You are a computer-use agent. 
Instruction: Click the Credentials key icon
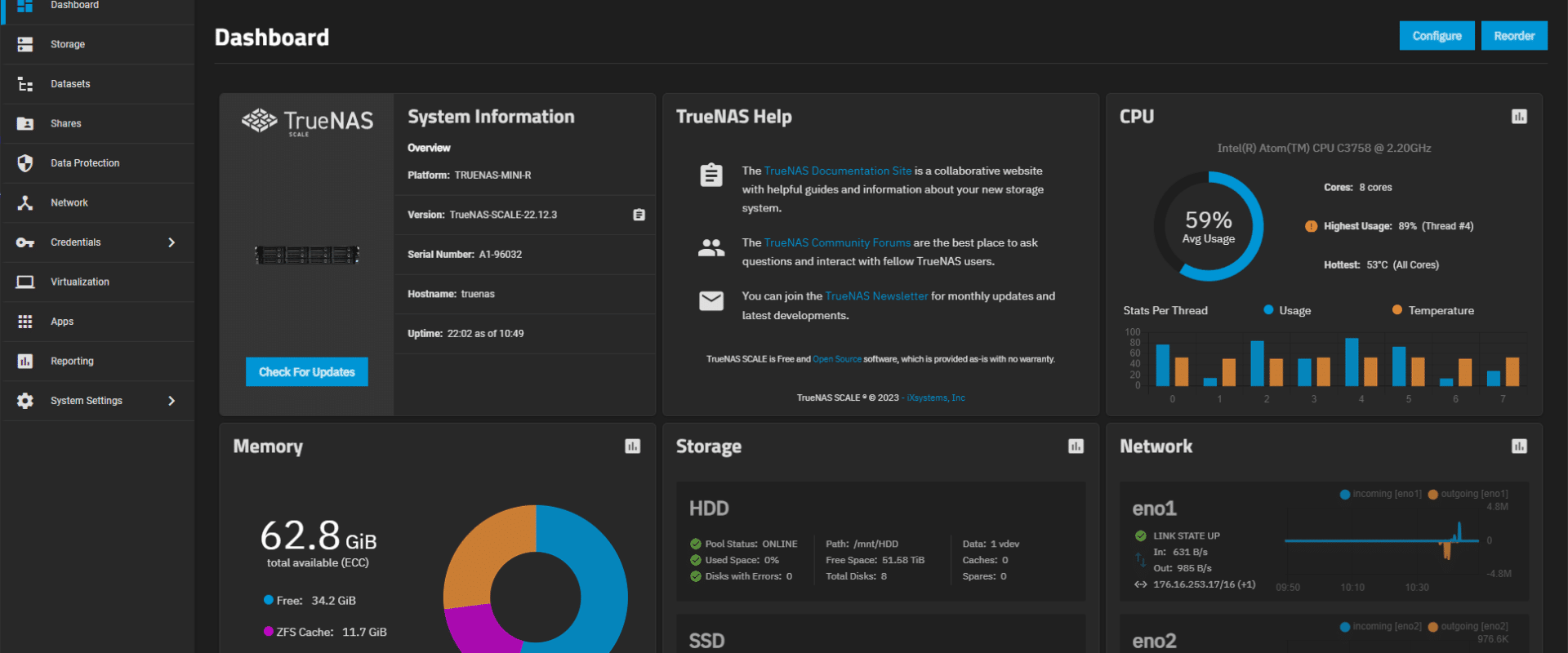(25, 242)
